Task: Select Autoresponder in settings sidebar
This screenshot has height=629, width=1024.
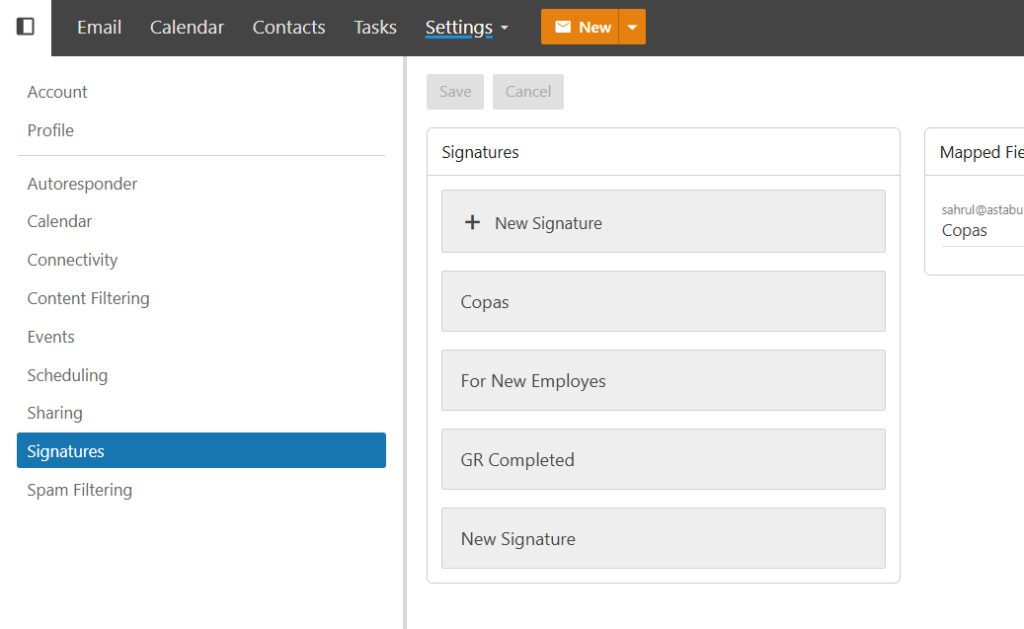Action: 82,184
